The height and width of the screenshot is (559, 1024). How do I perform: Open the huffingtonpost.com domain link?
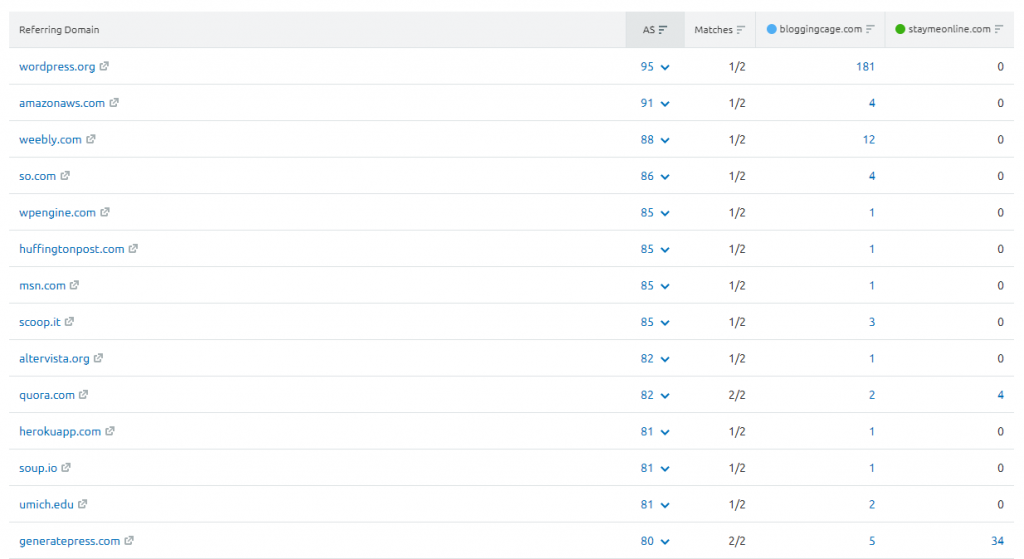72,249
